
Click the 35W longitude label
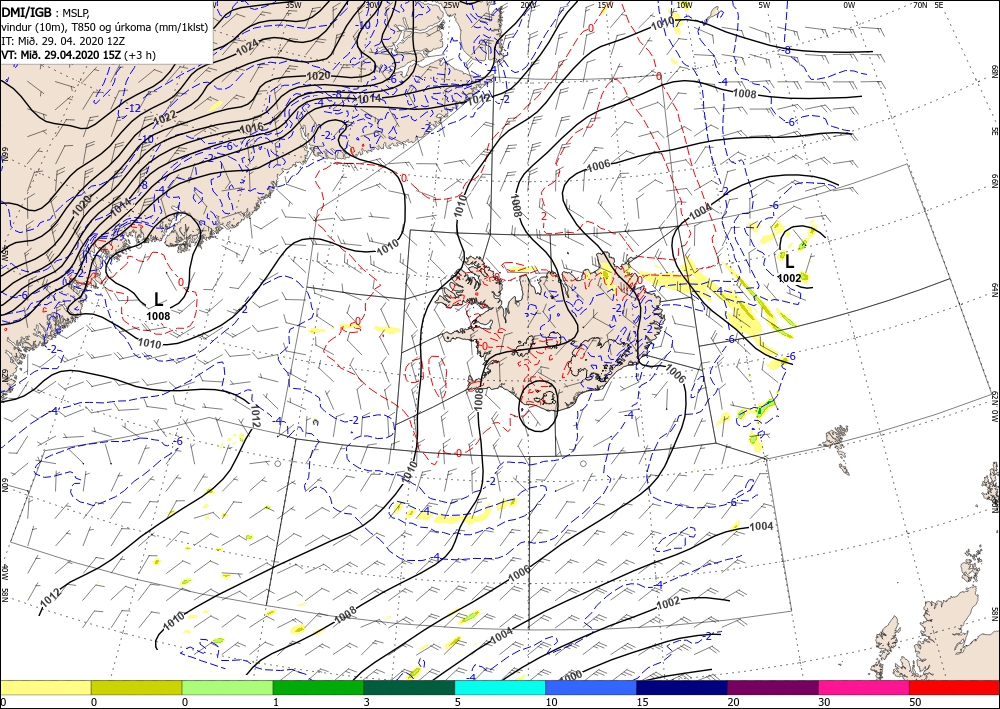point(293,4)
